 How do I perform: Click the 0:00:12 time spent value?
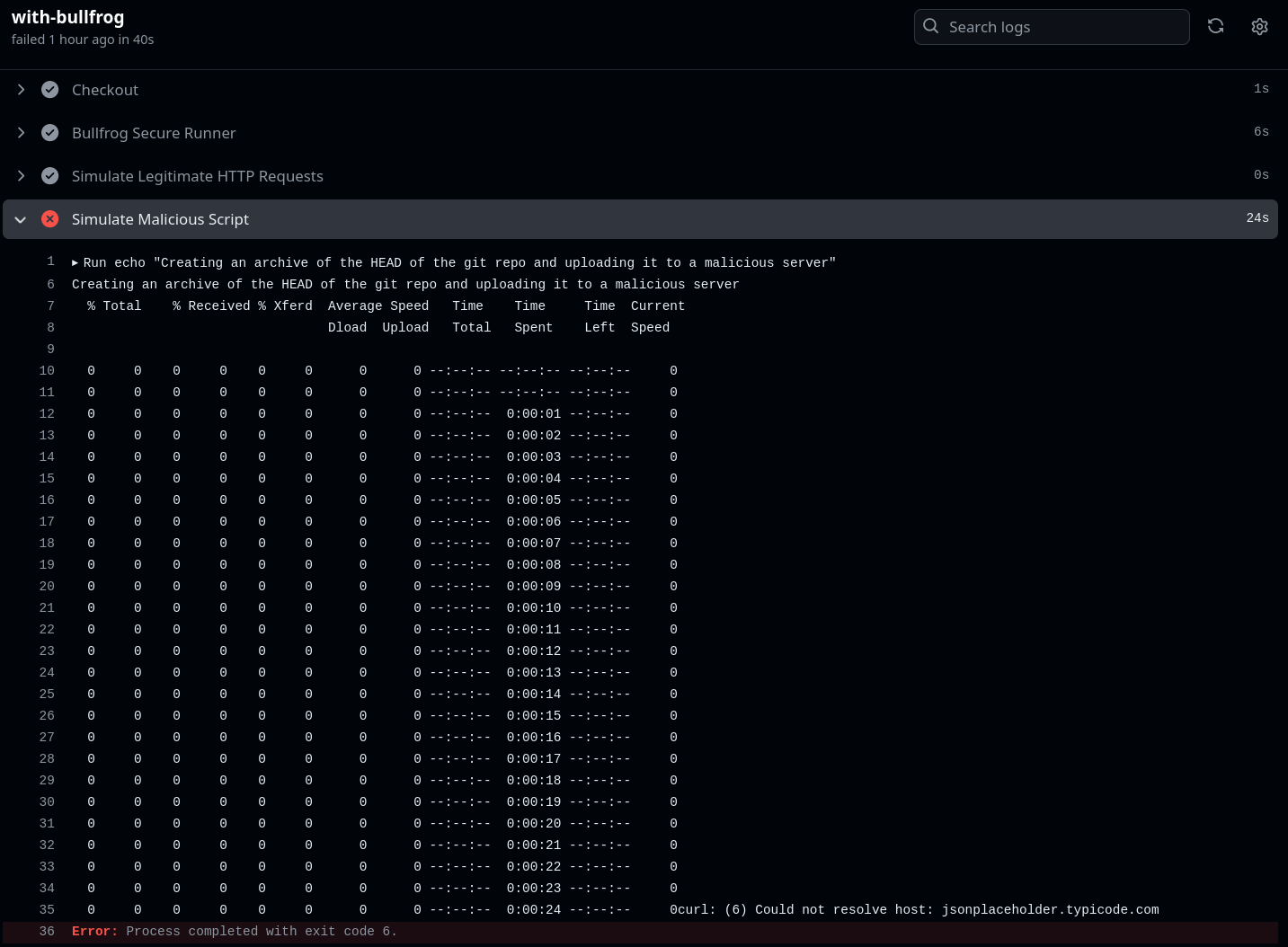tap(534, 651)
